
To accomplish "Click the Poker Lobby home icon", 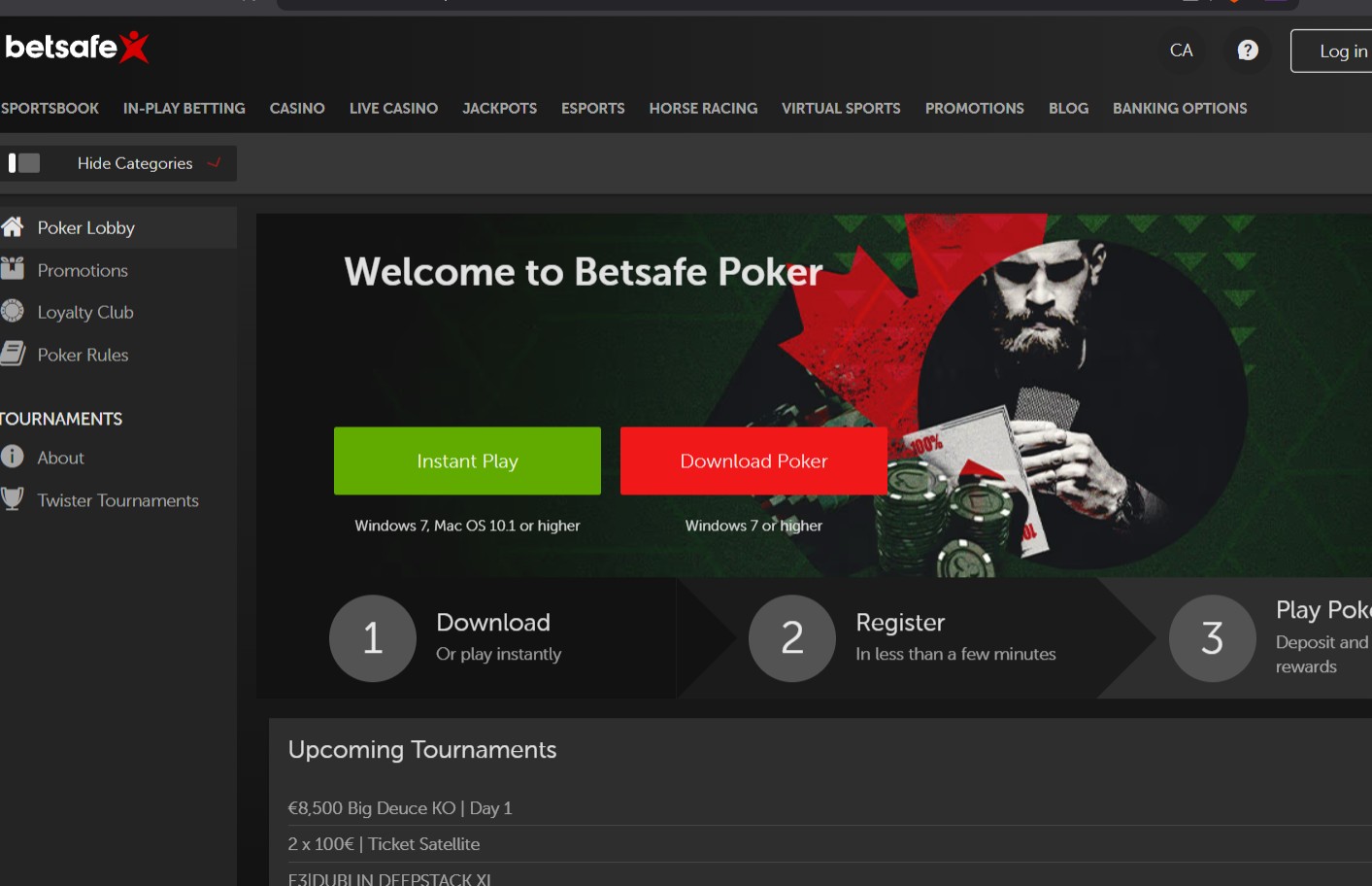I will click(x=13, y=227).
